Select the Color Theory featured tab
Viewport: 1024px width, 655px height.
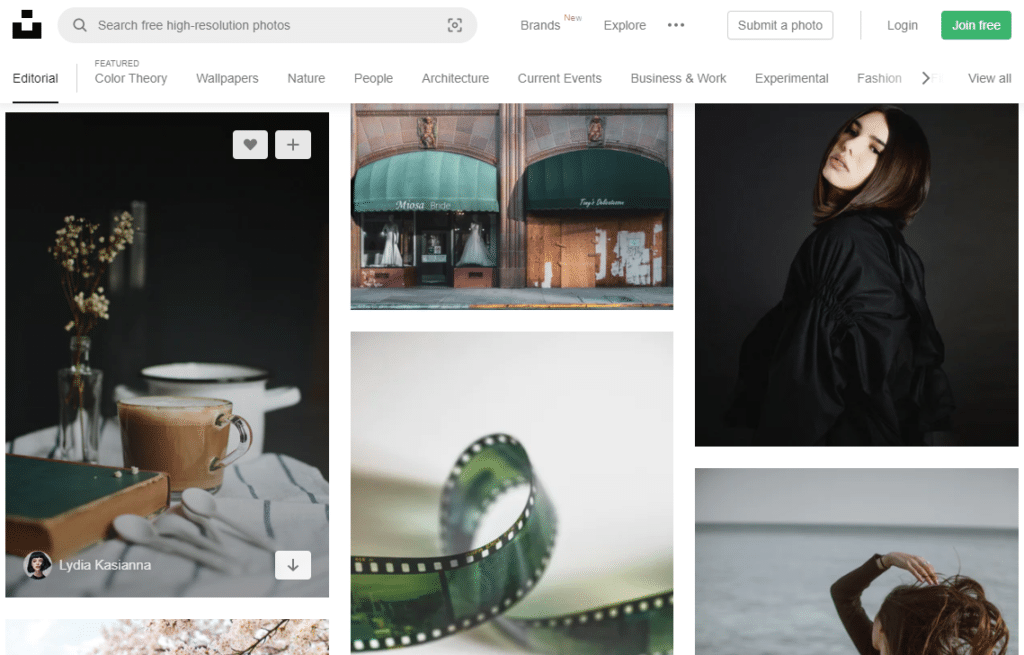[130, 78]
